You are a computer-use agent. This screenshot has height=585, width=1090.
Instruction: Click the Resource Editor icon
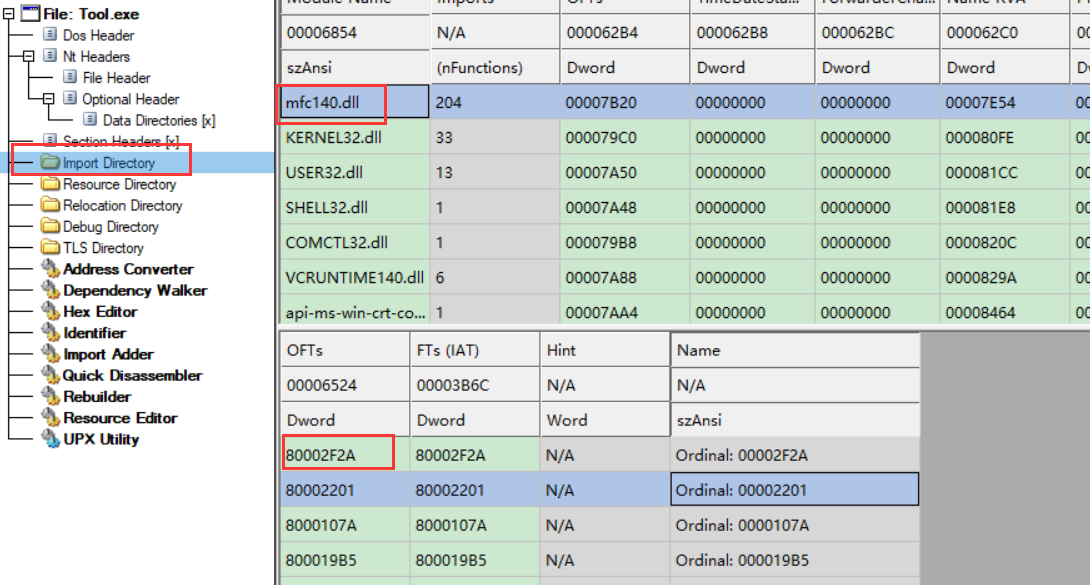pyautogui.click(x=50, y=418)
